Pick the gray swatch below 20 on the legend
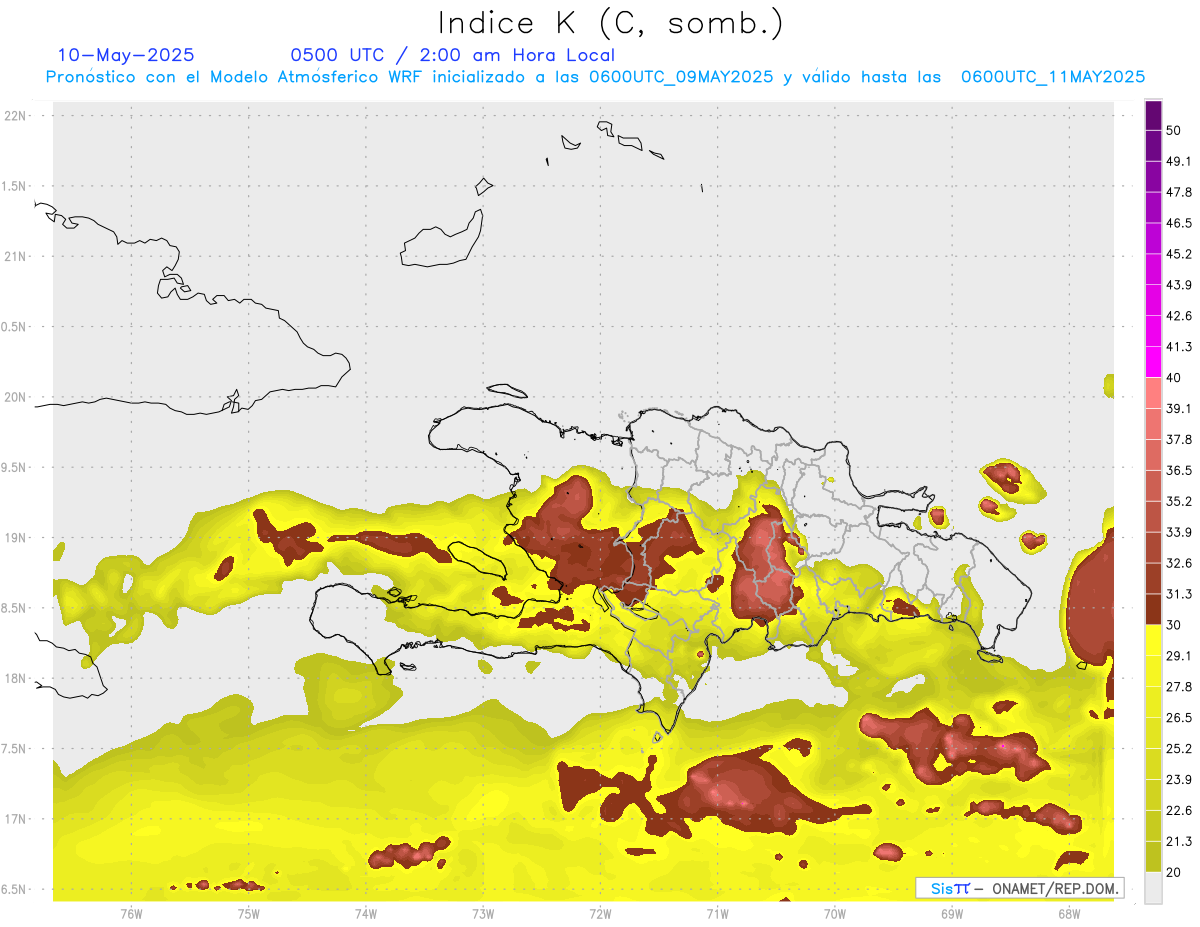This screenshot has height=927, width=1200. (x=1153, y=888)
